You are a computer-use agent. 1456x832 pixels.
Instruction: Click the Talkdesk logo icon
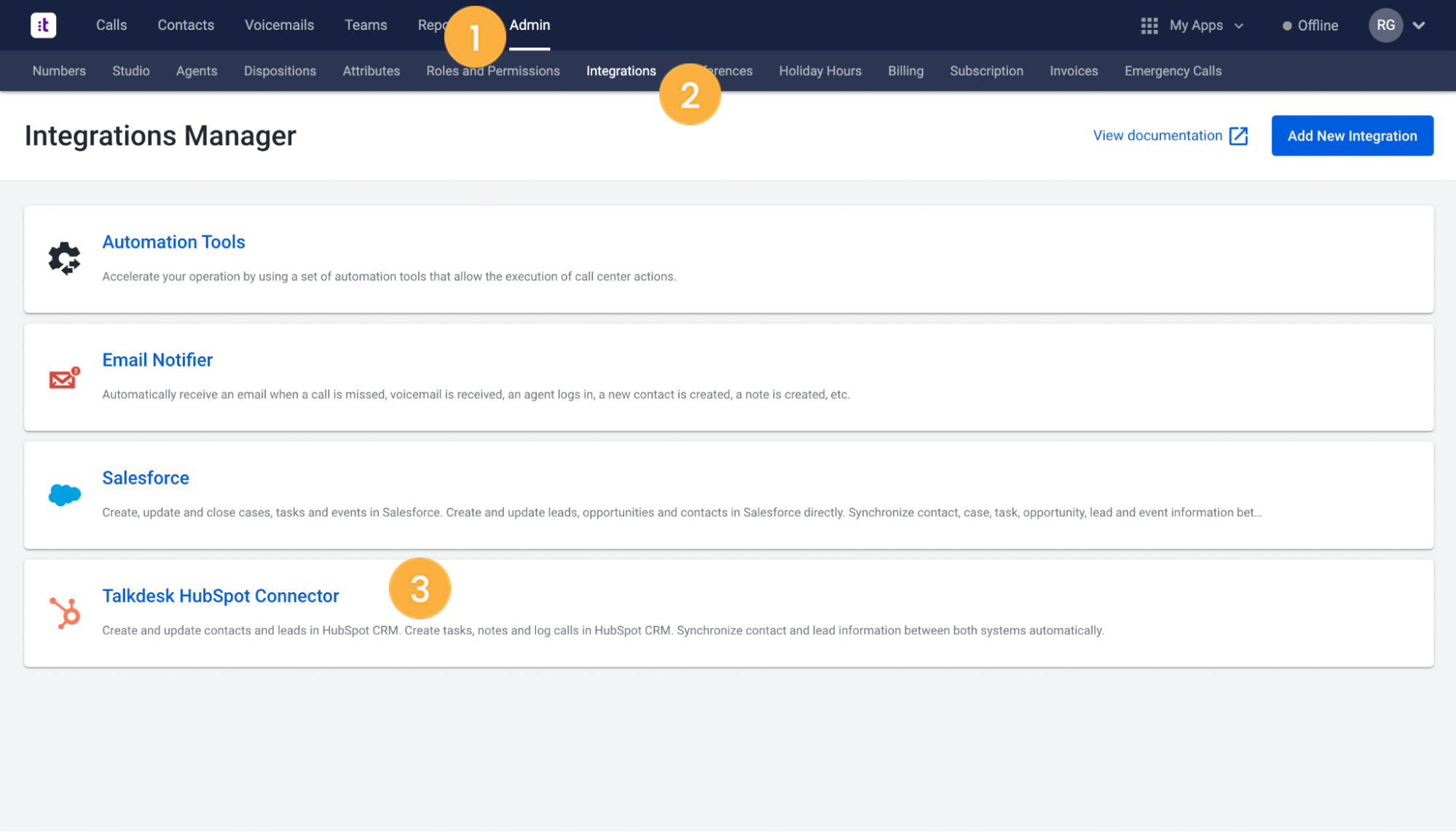44,25
